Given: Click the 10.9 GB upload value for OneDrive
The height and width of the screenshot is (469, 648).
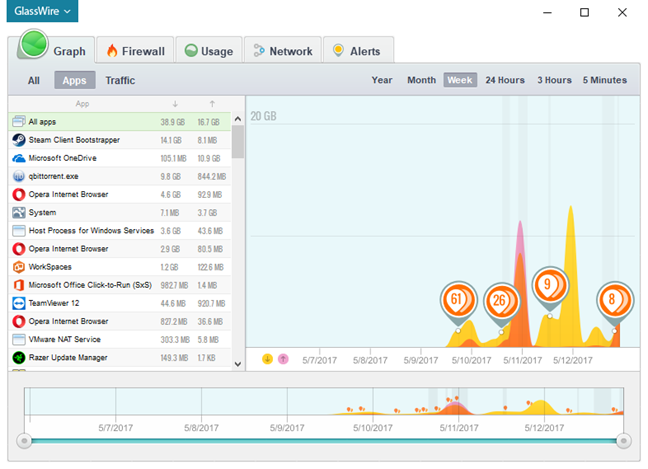Looking at the screenshot, I should pos(209,158).
